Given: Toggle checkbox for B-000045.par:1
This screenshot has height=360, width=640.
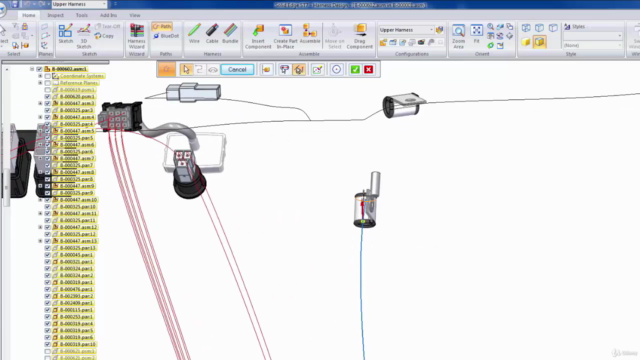Looking at the screenshot, I should (x=48, y=255).
